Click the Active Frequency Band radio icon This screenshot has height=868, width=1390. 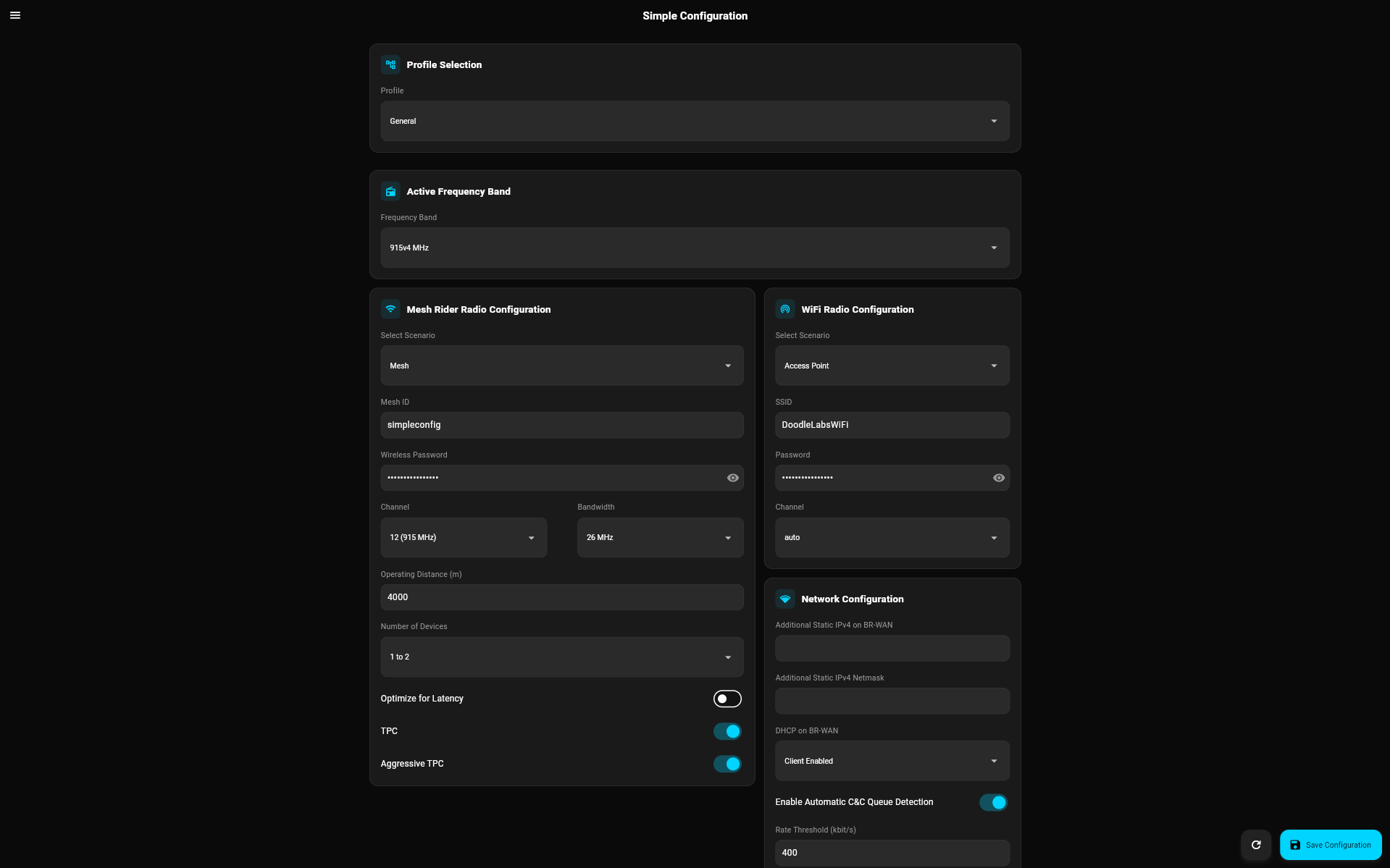tap(390, 191)
